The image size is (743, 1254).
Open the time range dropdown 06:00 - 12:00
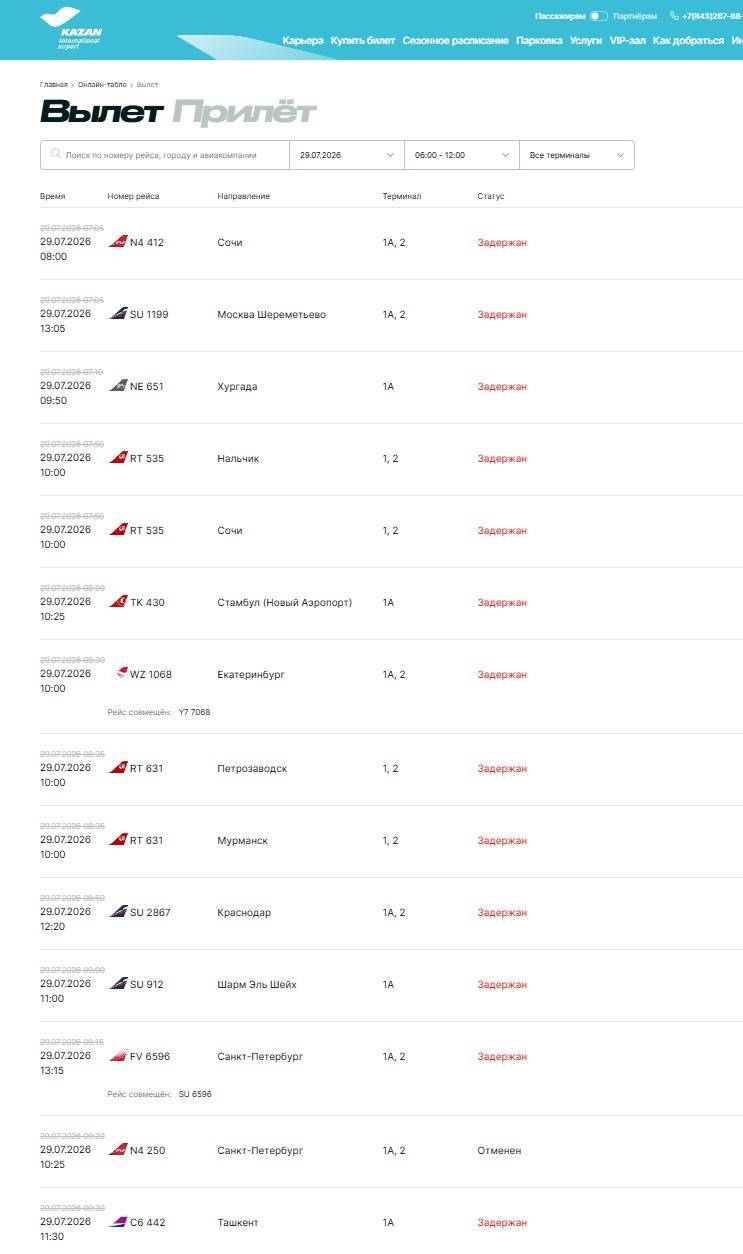pos(462,155)
